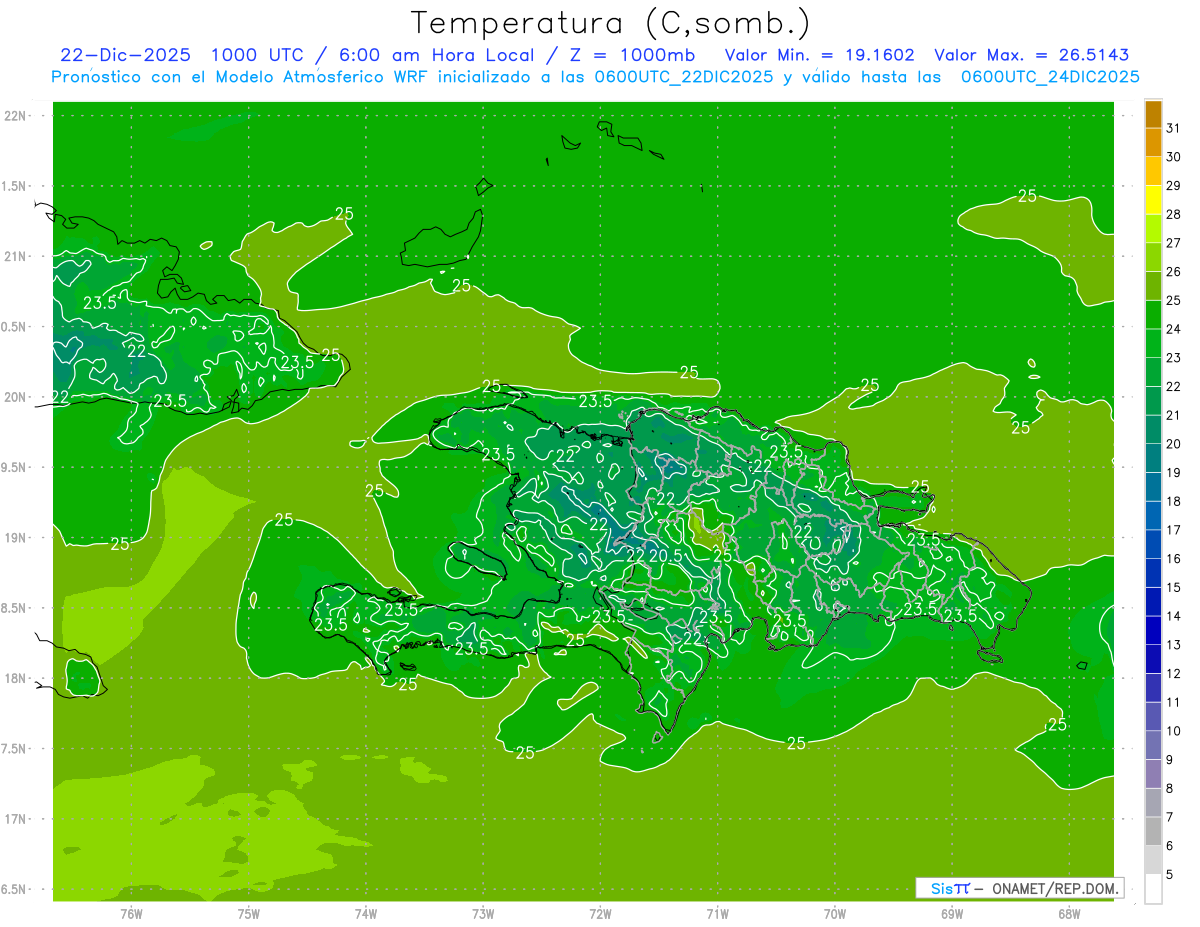Select legend scale number 10
Viewport: 1200px width, 927px height.
click(x=1173, y=732)
